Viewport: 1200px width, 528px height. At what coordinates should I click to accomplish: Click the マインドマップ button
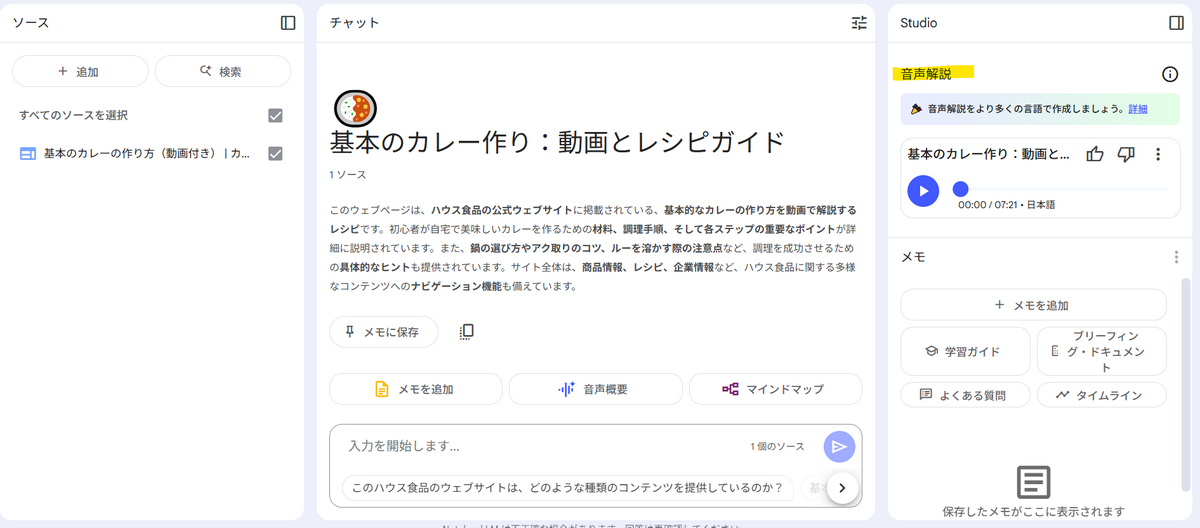point(775,389)
